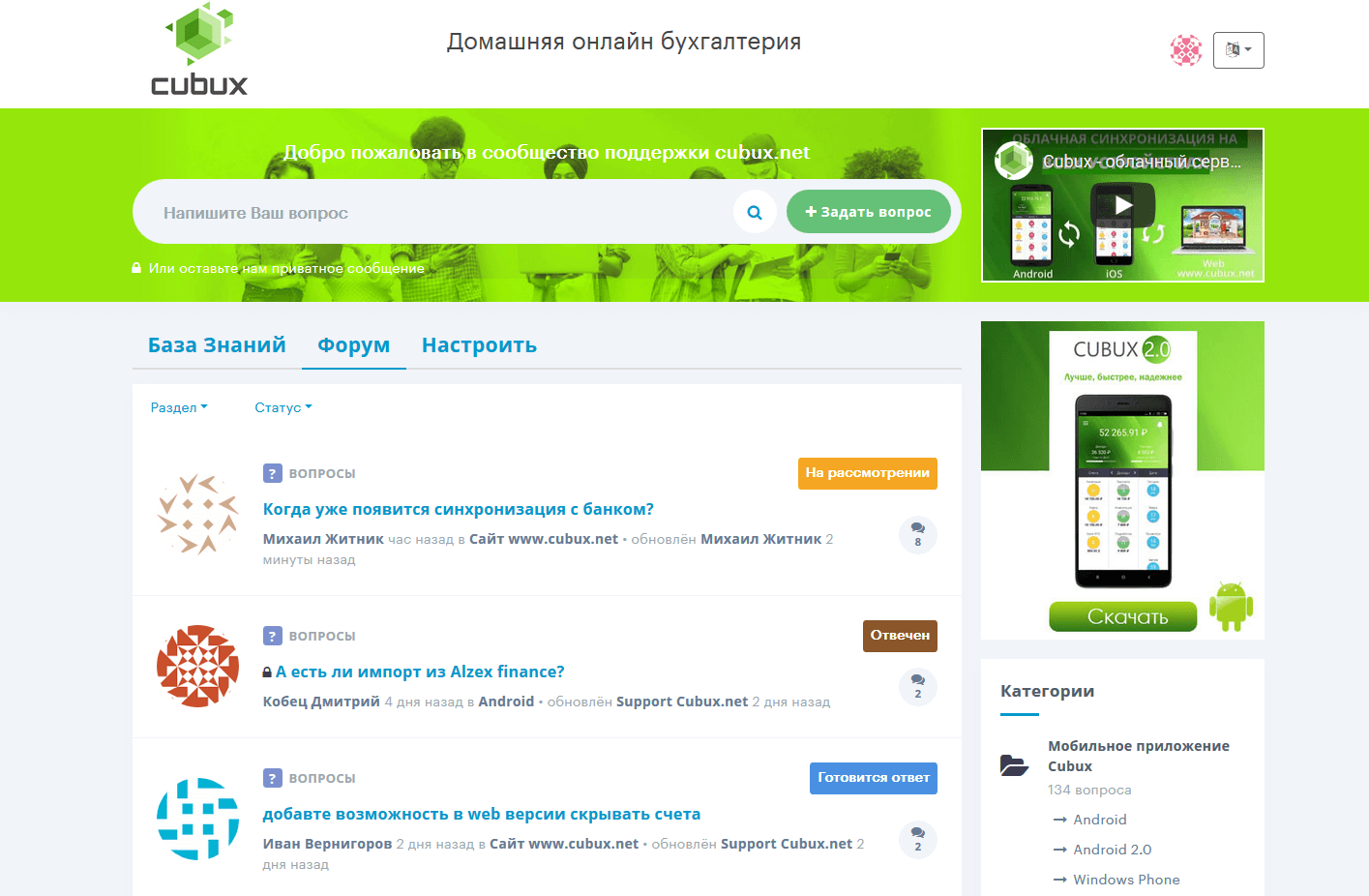Click question-mark icon of Alzex finance topic

pyautogui.click(x=273, y=636)
